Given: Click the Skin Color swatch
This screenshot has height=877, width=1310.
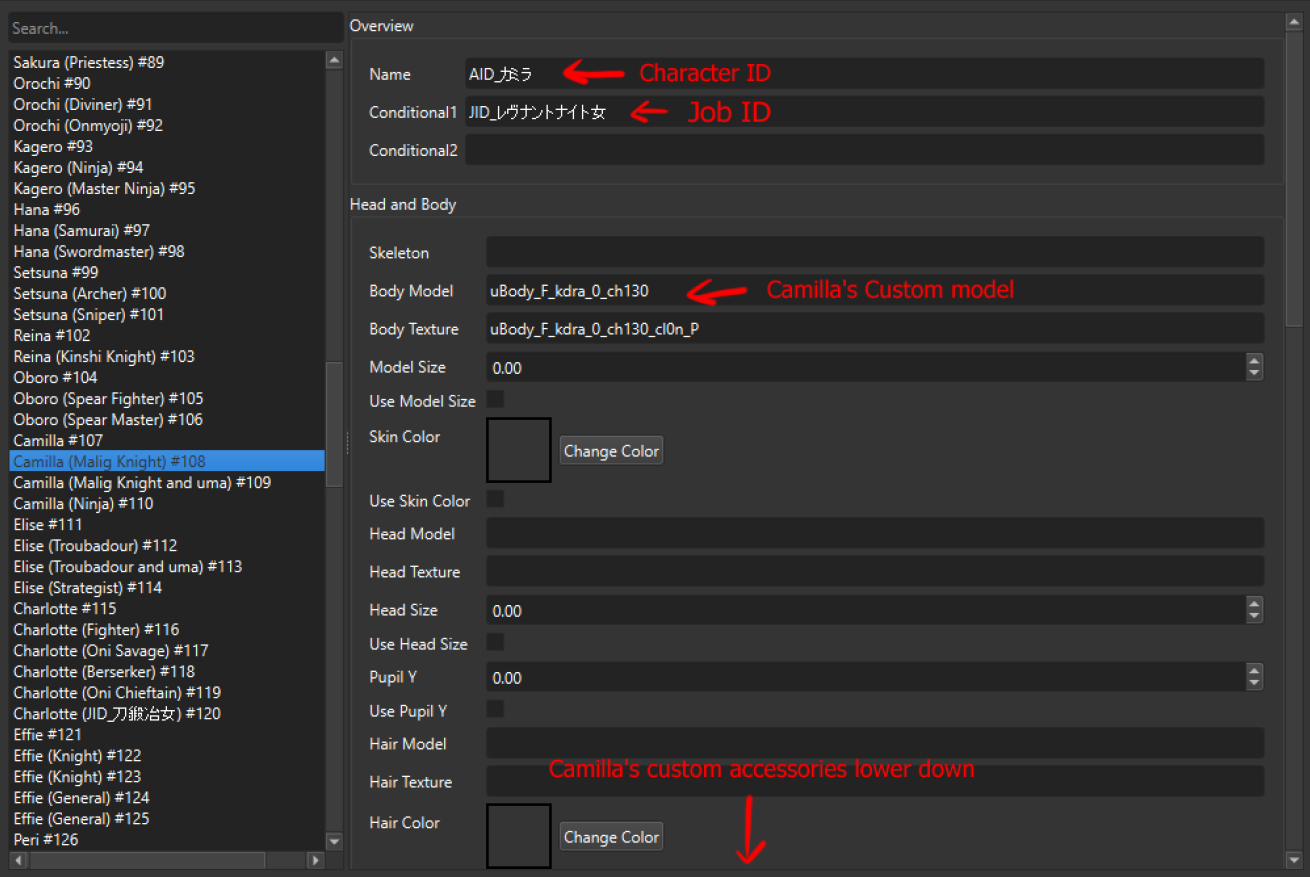Looking at the screenshot, I should pos(519,450).
